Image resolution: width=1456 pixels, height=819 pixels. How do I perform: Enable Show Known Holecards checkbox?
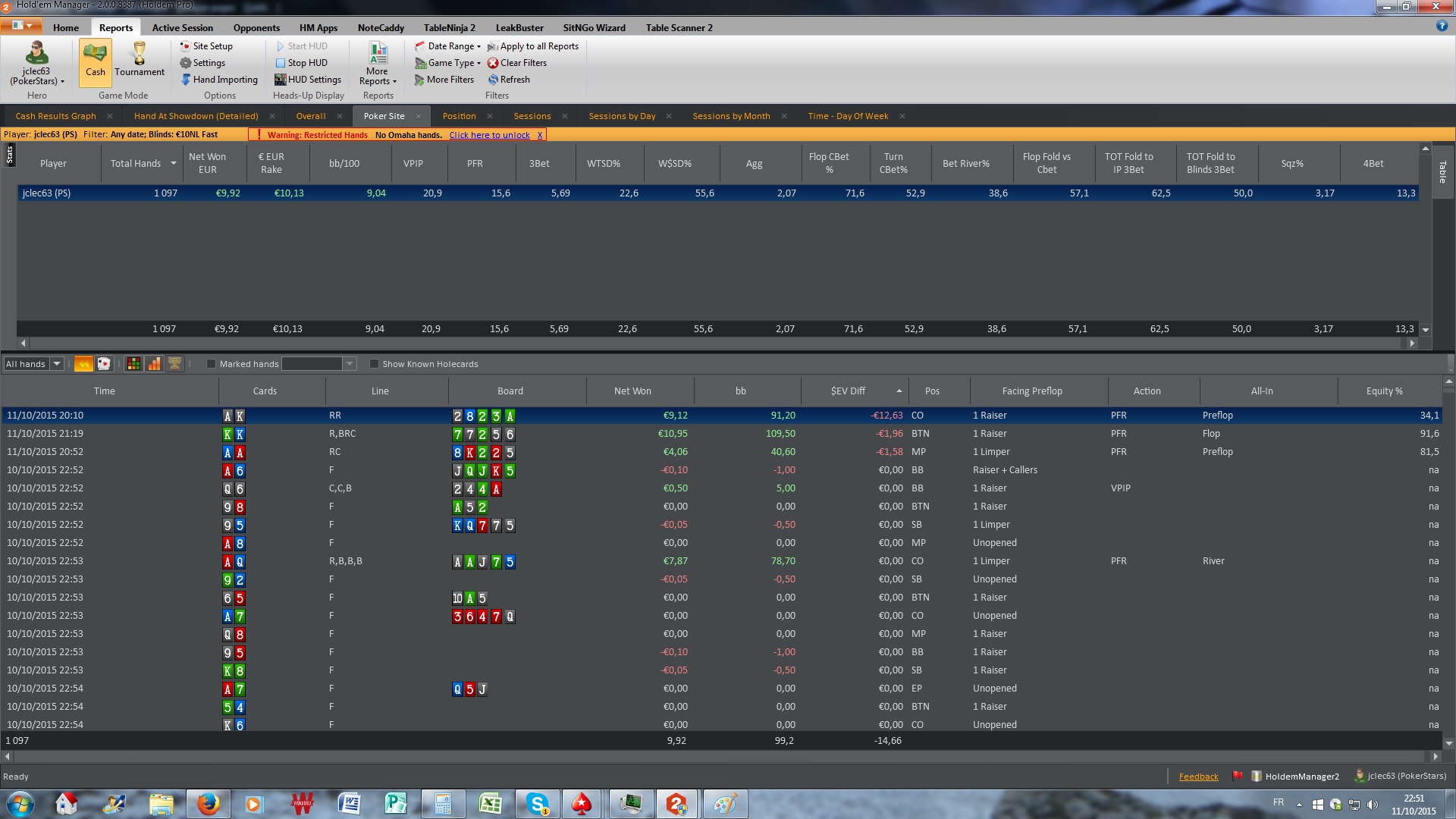pos(374,364)
